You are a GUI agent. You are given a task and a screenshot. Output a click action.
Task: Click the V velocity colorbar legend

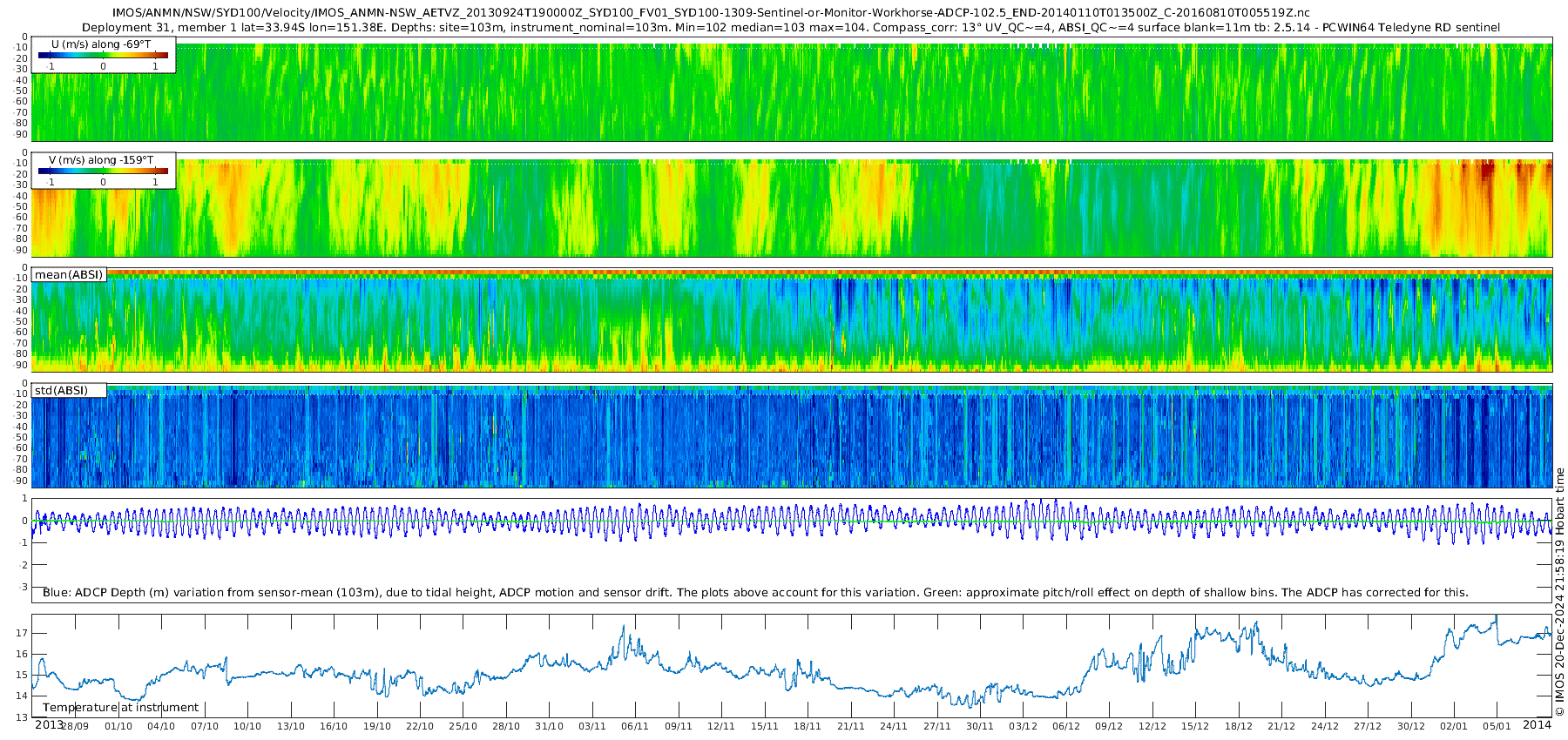tap(103, 172)
